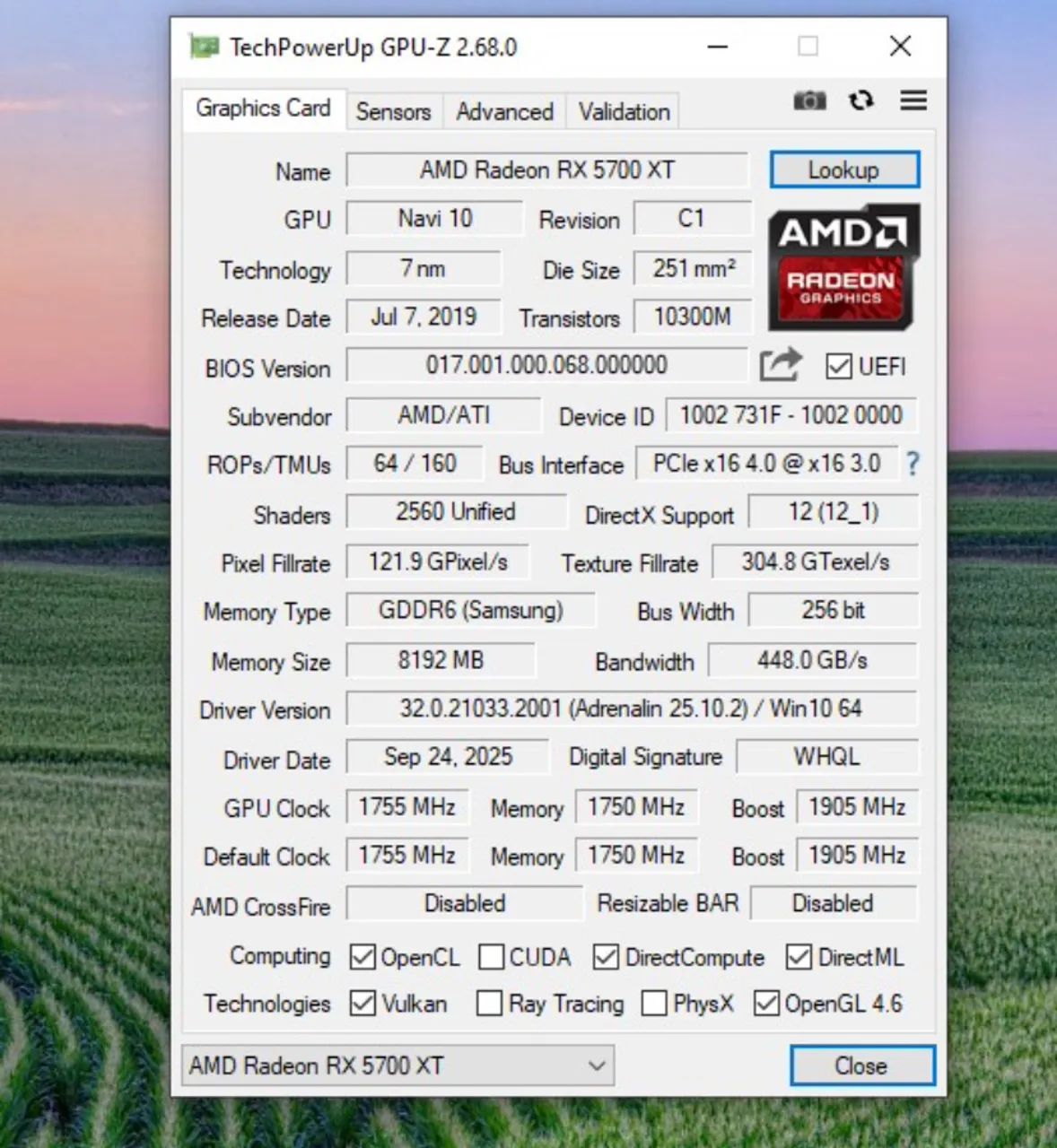Click the Subvendor value AMD/ATI
The width and height of the screenshot is (1057, 1148).
pos(443,415)
